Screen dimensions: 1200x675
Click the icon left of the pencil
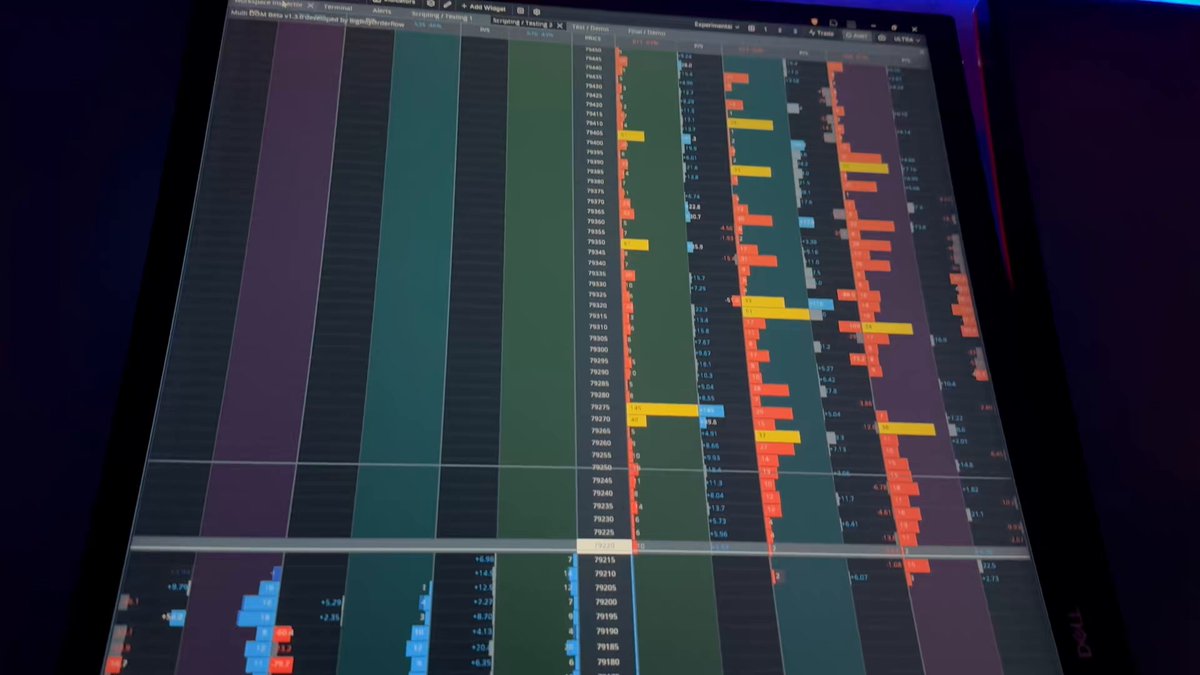(x=431, y=3)
